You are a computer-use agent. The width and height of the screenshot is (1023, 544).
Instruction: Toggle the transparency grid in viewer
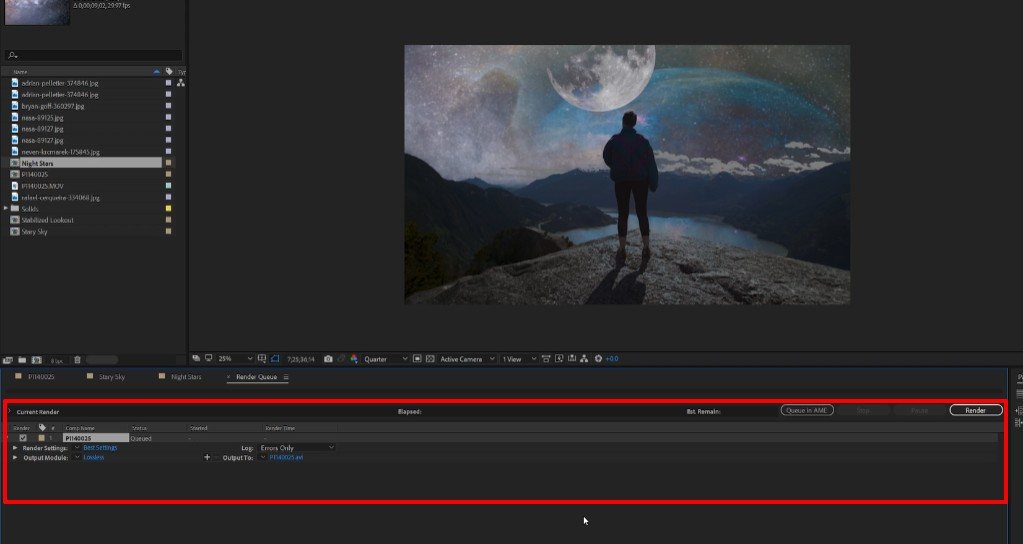coord(430,359)
